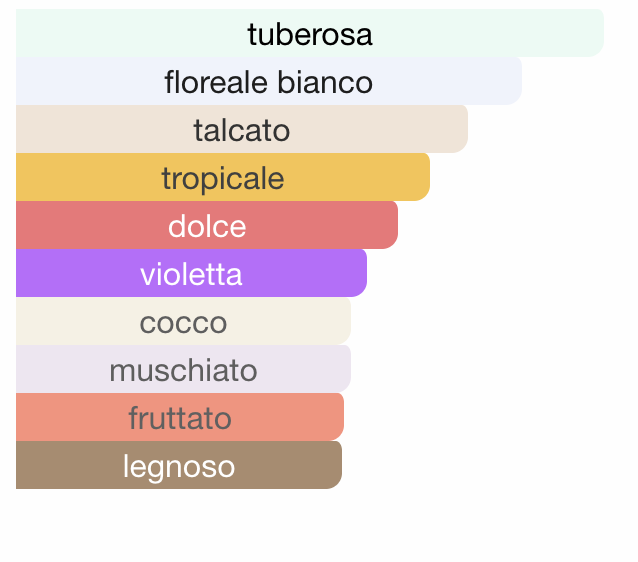Click the cocco accord bar

tap(184, 321)
